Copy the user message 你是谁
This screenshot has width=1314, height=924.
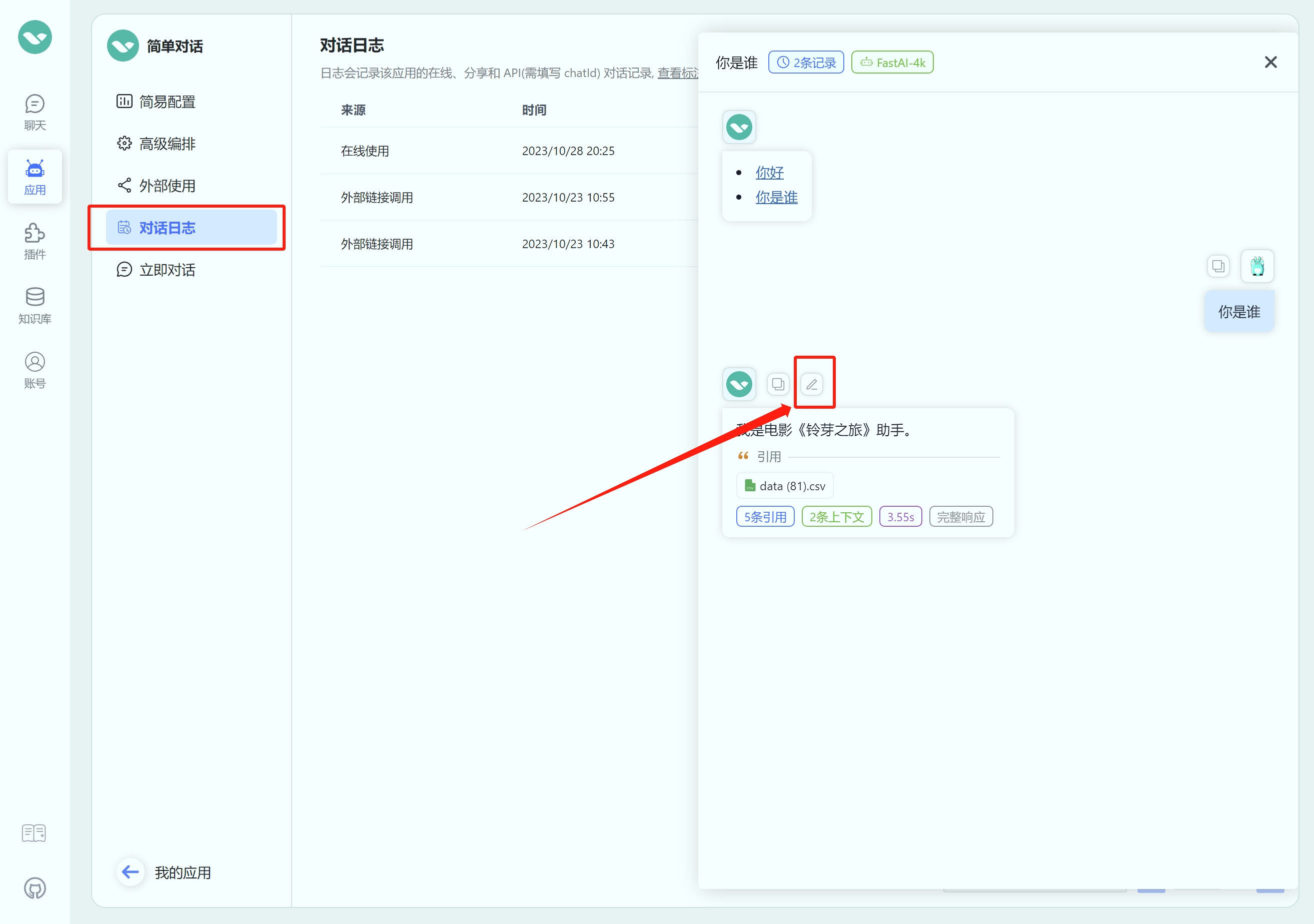[1218, 266]
